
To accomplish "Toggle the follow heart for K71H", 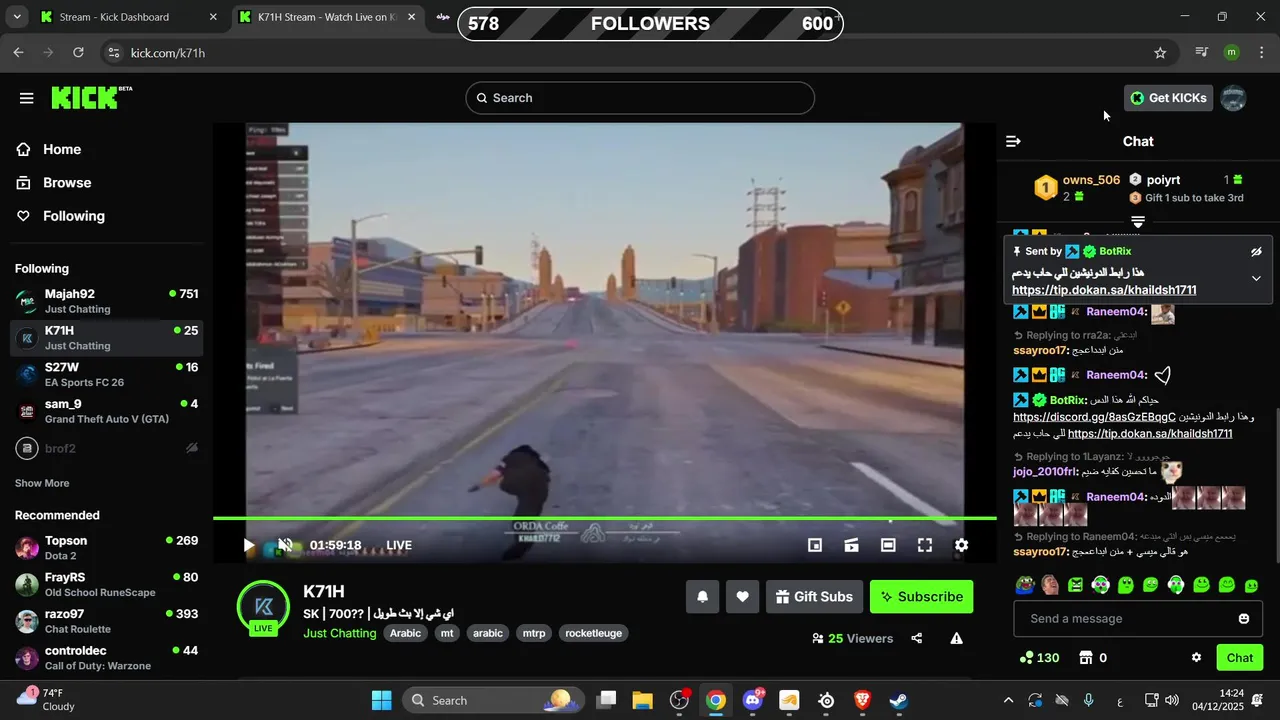I will point(743,597).
